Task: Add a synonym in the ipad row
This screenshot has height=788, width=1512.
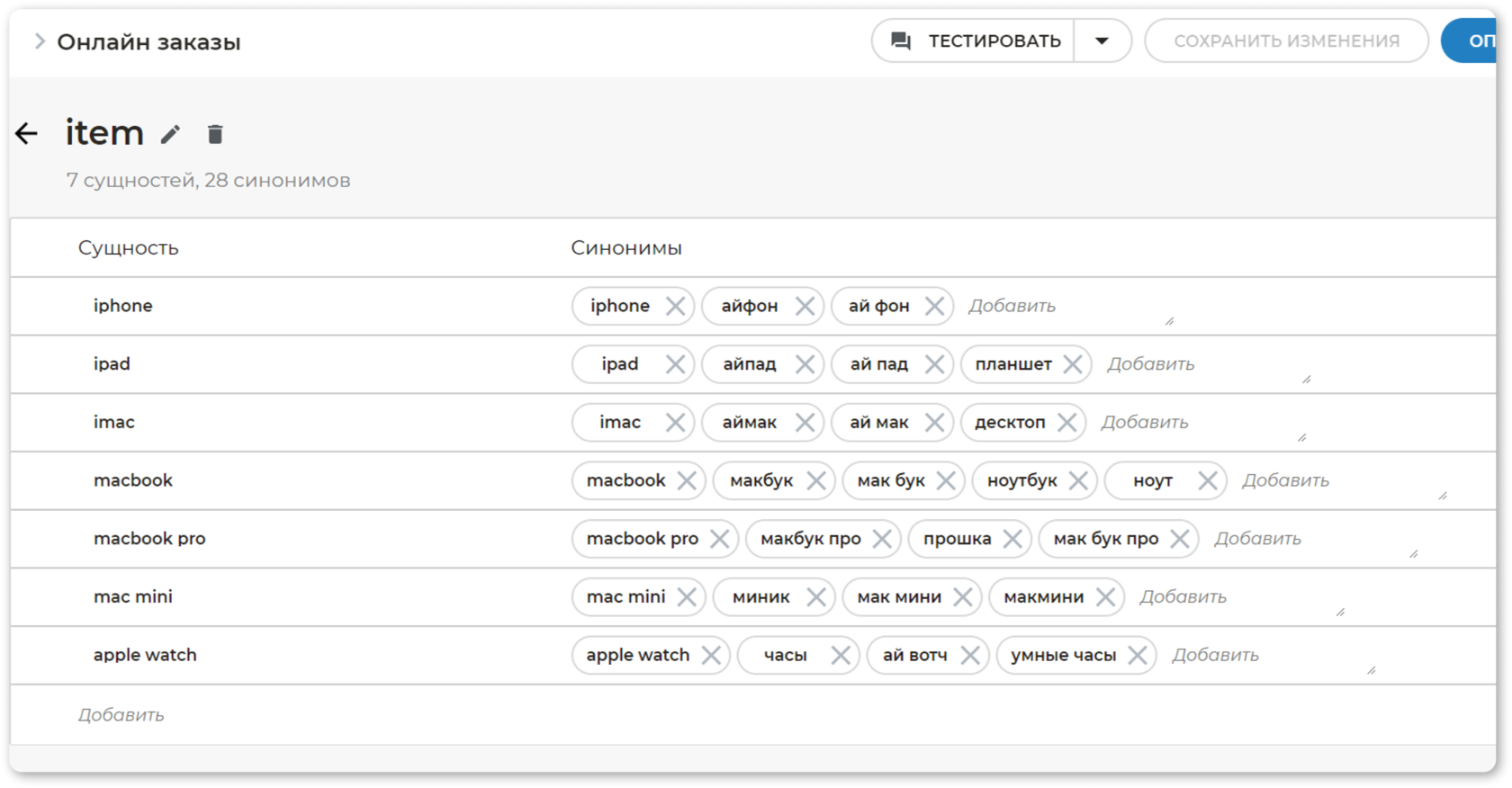Action: coord(1207,364)
